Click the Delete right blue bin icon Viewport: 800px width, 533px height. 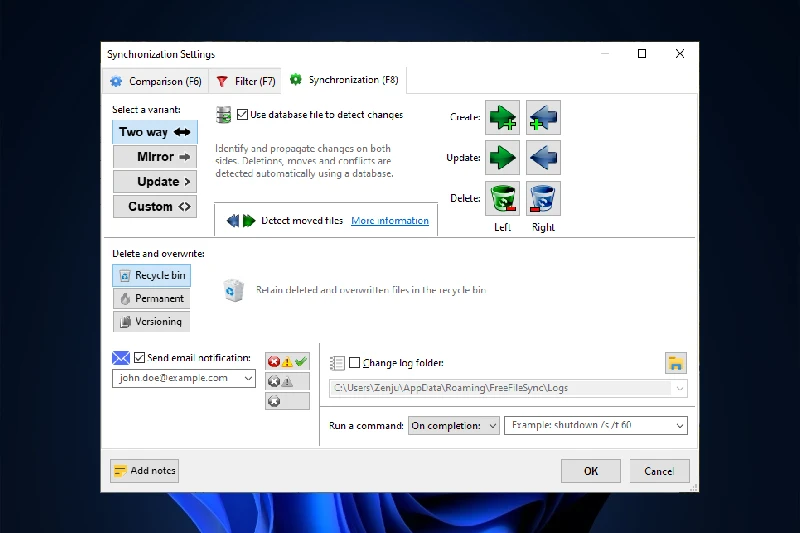point(543,198)
